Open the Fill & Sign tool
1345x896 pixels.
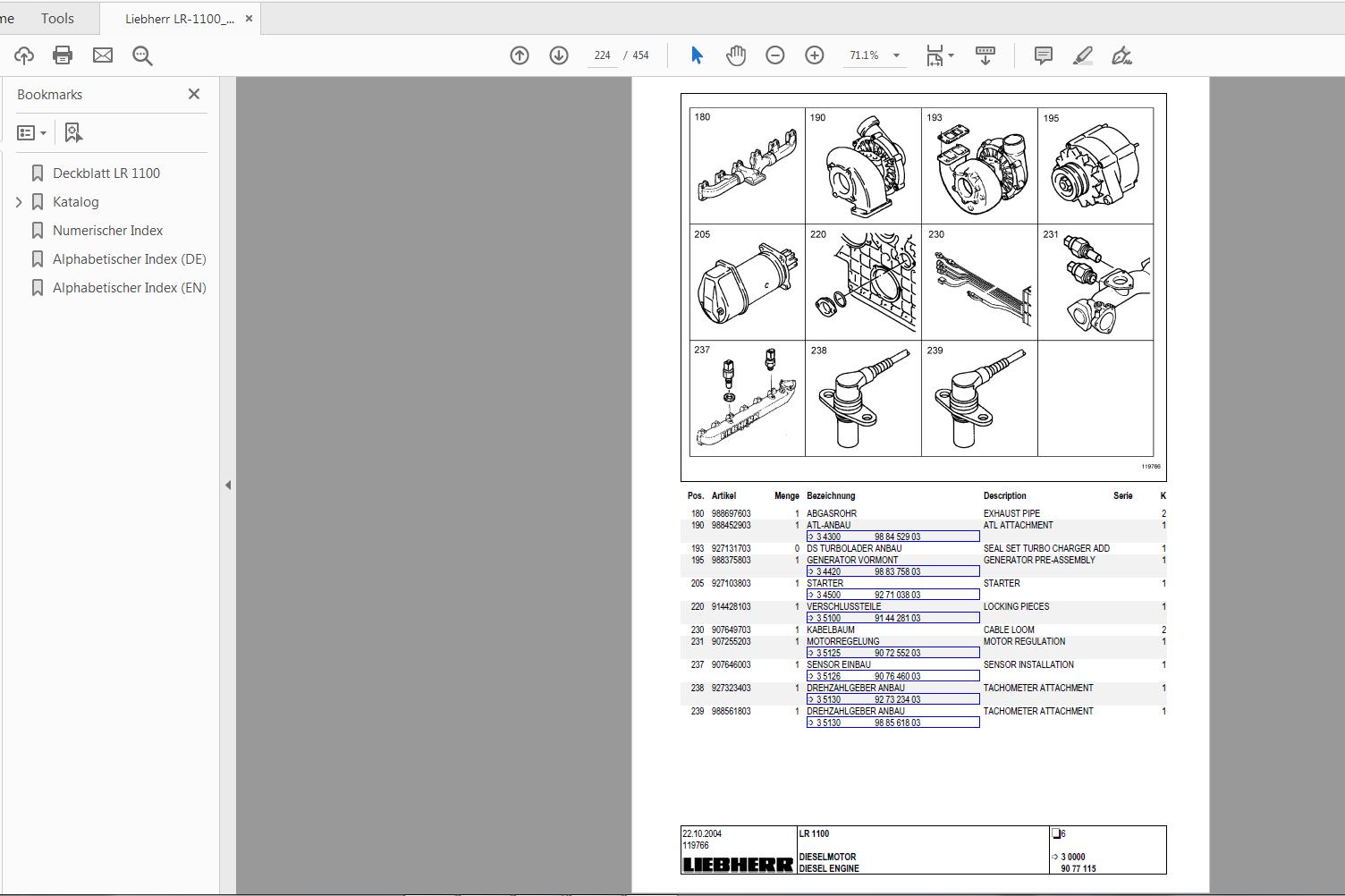click(1122, 55)
